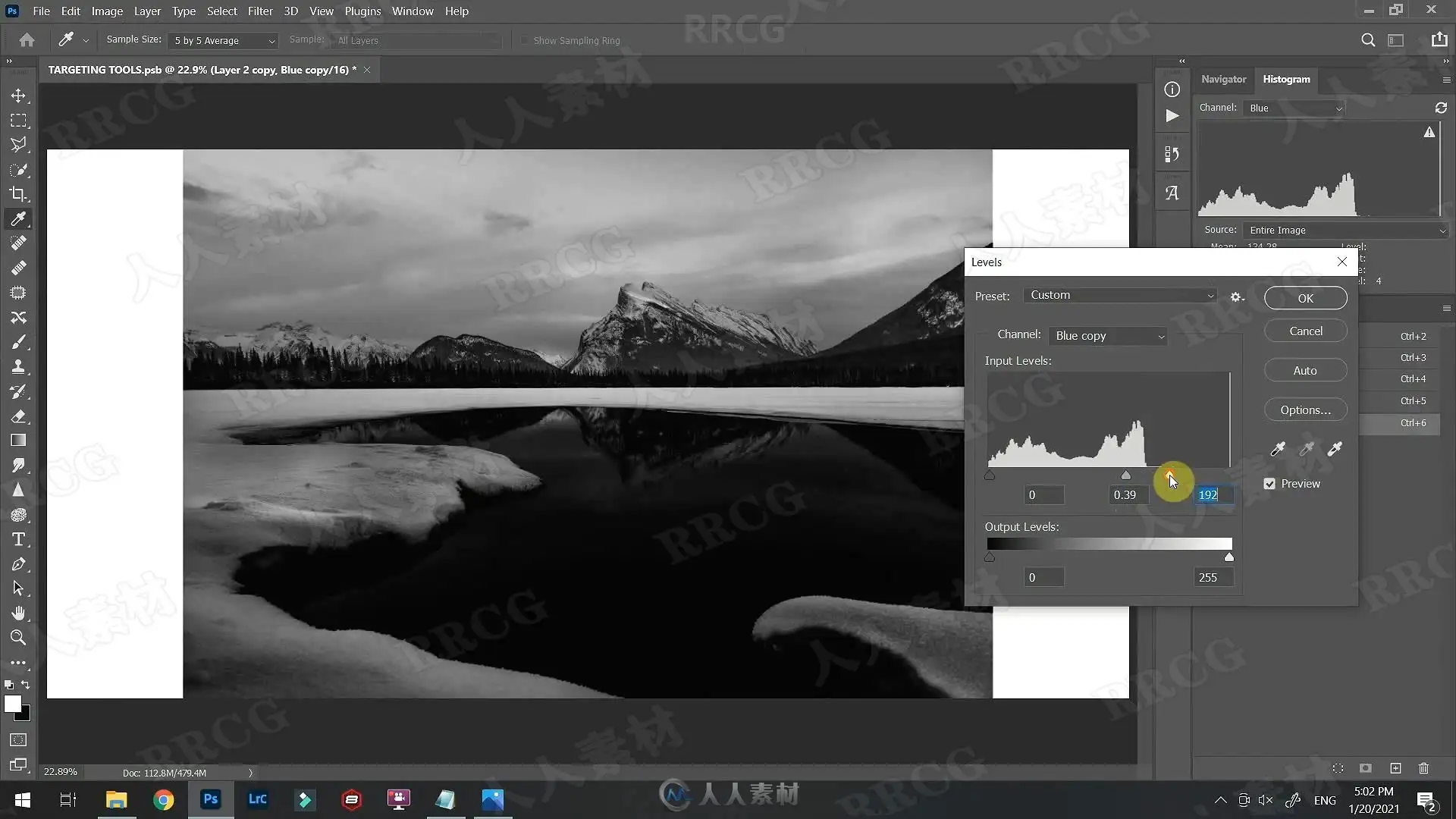Open the Histogram Channel dropdown

point(1294,108)
